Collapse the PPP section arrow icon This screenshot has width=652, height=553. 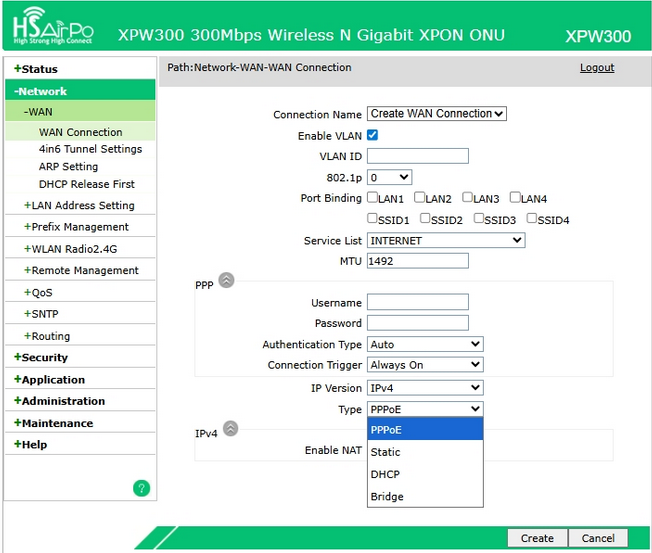(227, 280)
